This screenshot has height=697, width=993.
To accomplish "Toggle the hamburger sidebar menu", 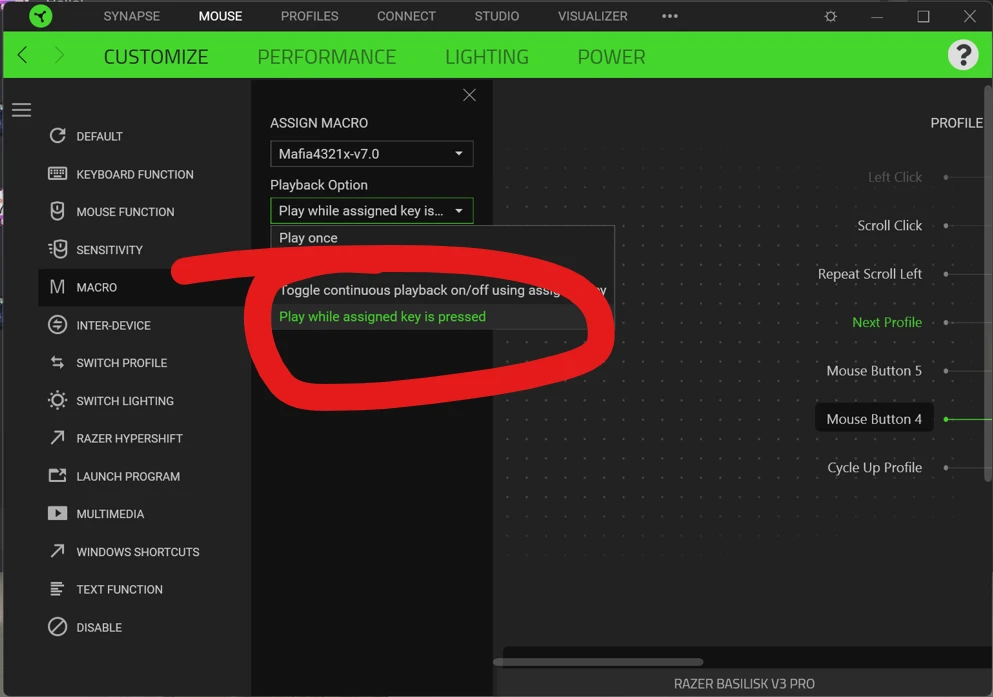I will click(22, 110).
